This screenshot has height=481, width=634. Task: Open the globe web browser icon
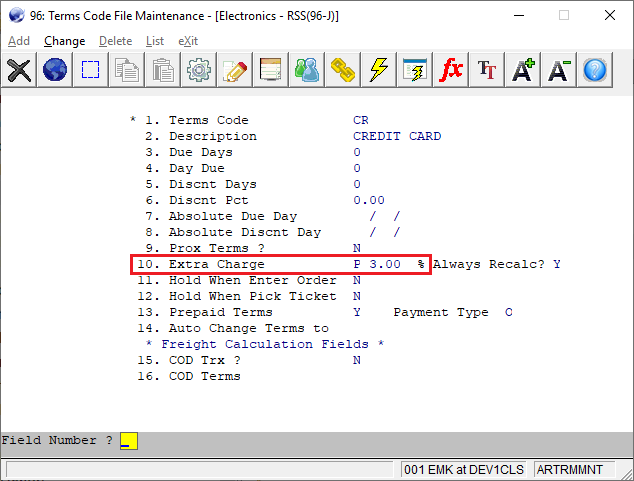pyautogui.click(x=55, y=70)
